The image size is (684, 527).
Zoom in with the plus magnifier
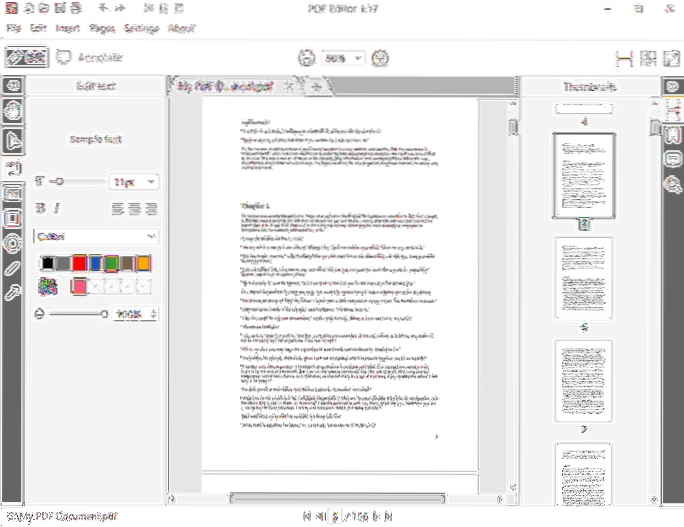(380, 58)
